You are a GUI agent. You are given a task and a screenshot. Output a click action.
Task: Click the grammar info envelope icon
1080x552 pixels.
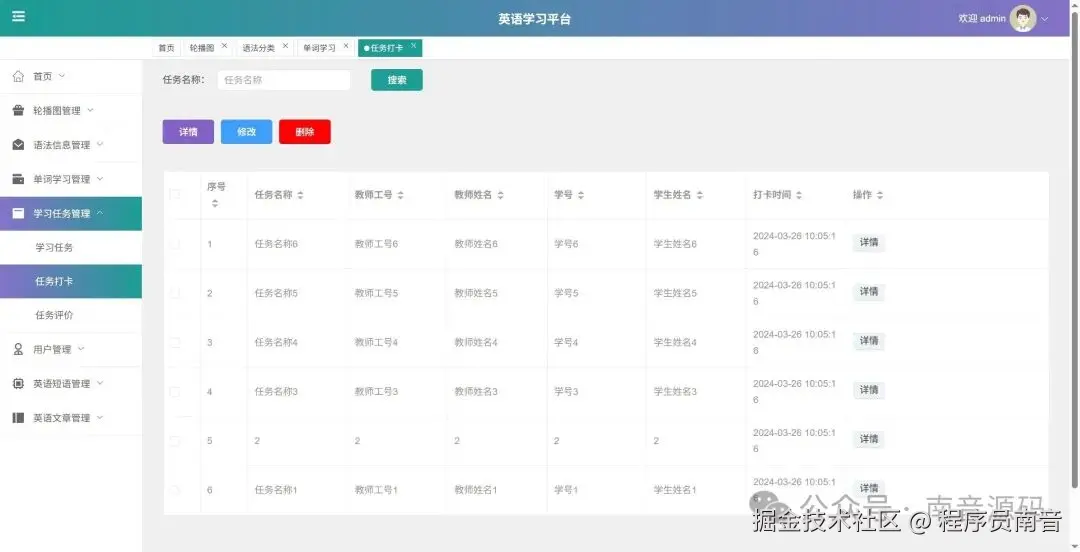click(19, 145)
